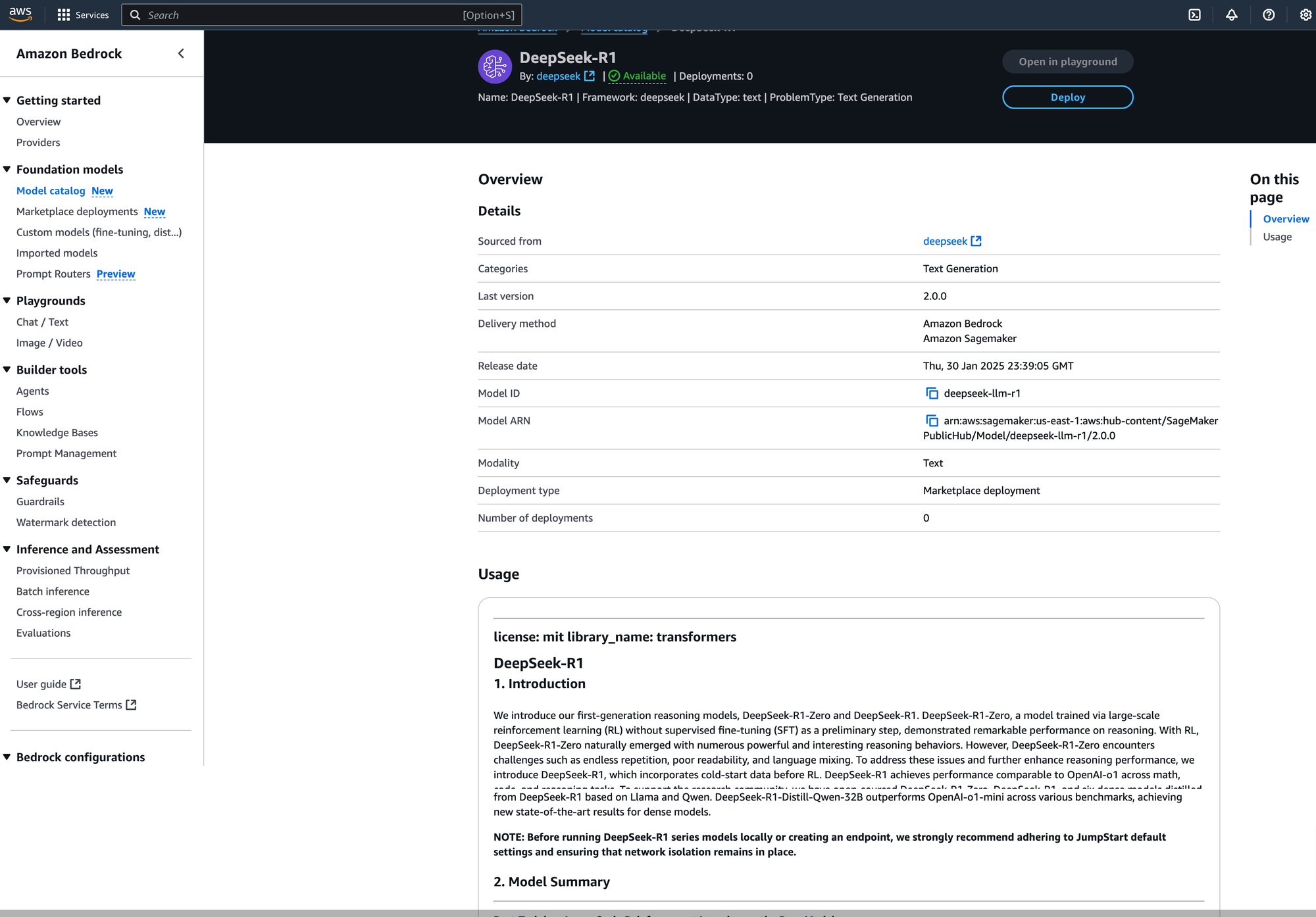Jump to Usage section on this page
The width and height of the screenshot is (1316, 917).
coord(1277,237)
